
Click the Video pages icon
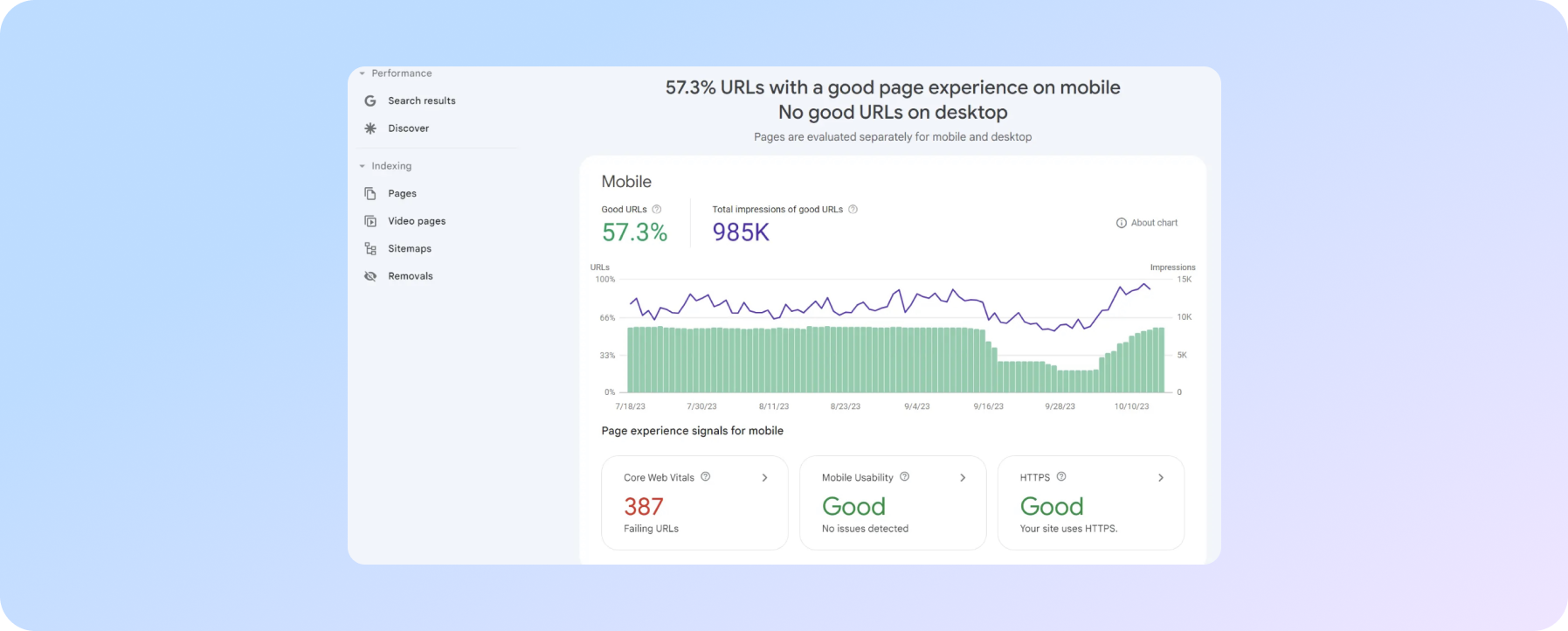370,221
